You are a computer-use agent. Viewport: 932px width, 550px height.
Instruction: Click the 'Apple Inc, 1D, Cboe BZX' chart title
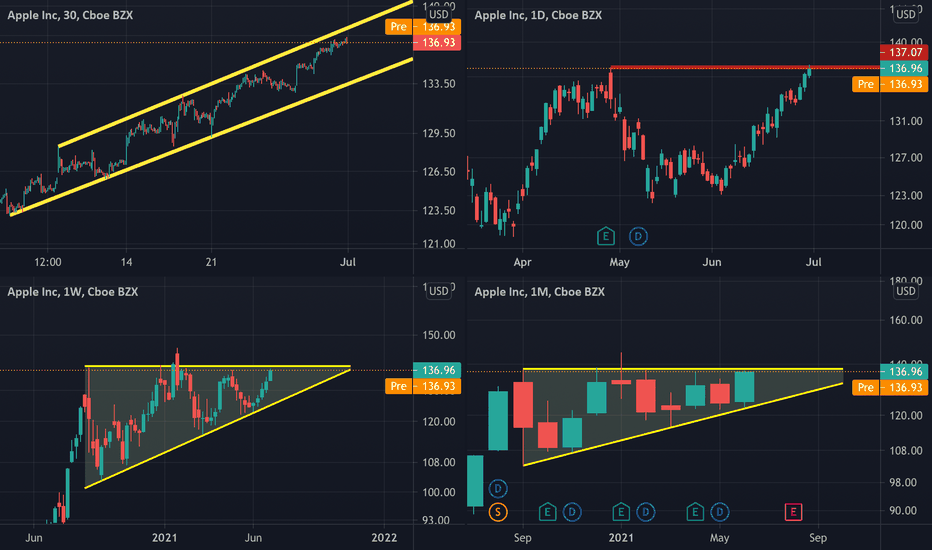[538, 15]
